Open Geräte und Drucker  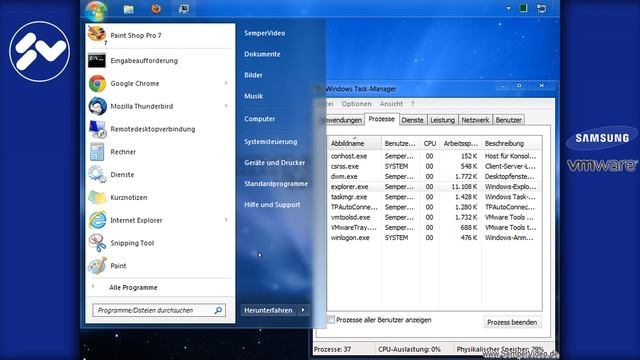pos(275,162)
